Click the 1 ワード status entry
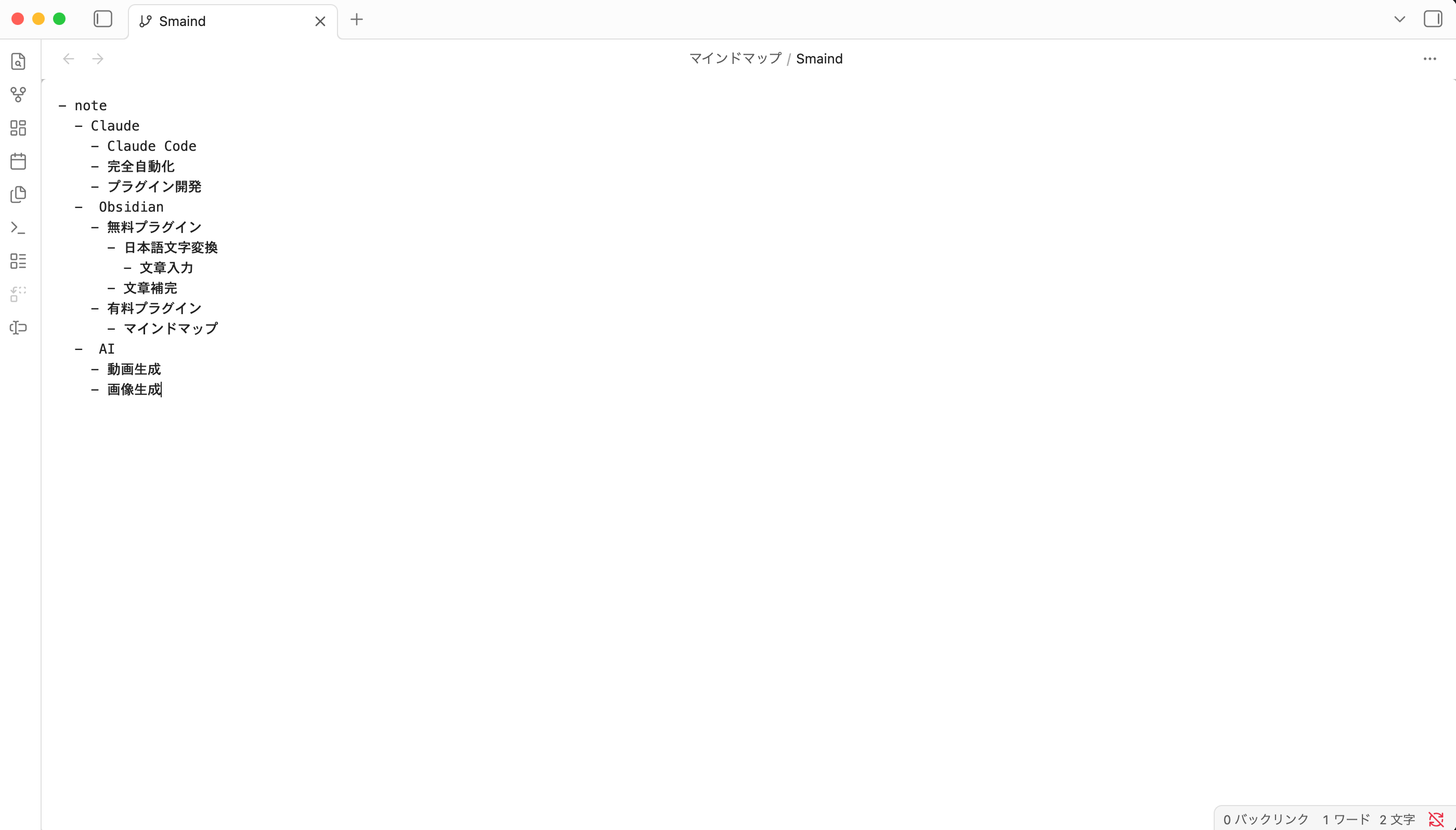The width and height of the screenshot is (1456, 830). click(x=1346, y=819)
